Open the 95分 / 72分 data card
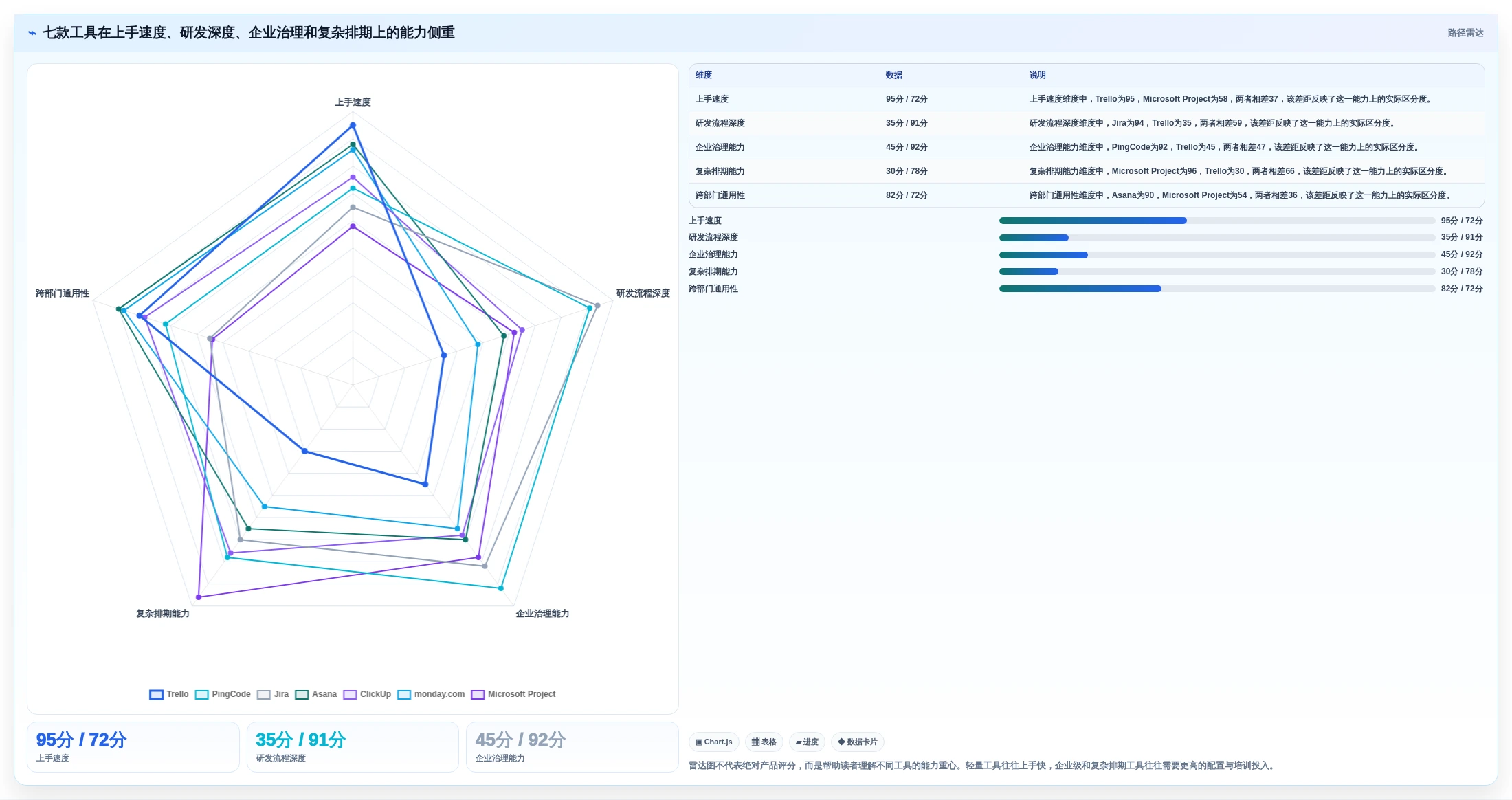This screenshot has width=1512, height=800. point(133,747)
